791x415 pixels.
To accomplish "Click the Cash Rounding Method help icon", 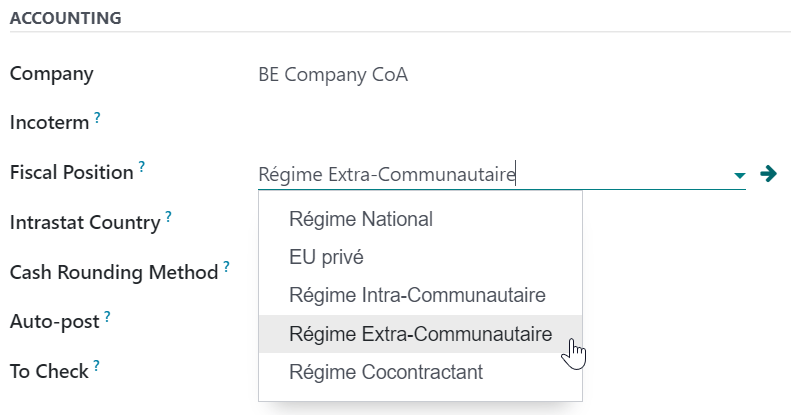I will 226,267.
